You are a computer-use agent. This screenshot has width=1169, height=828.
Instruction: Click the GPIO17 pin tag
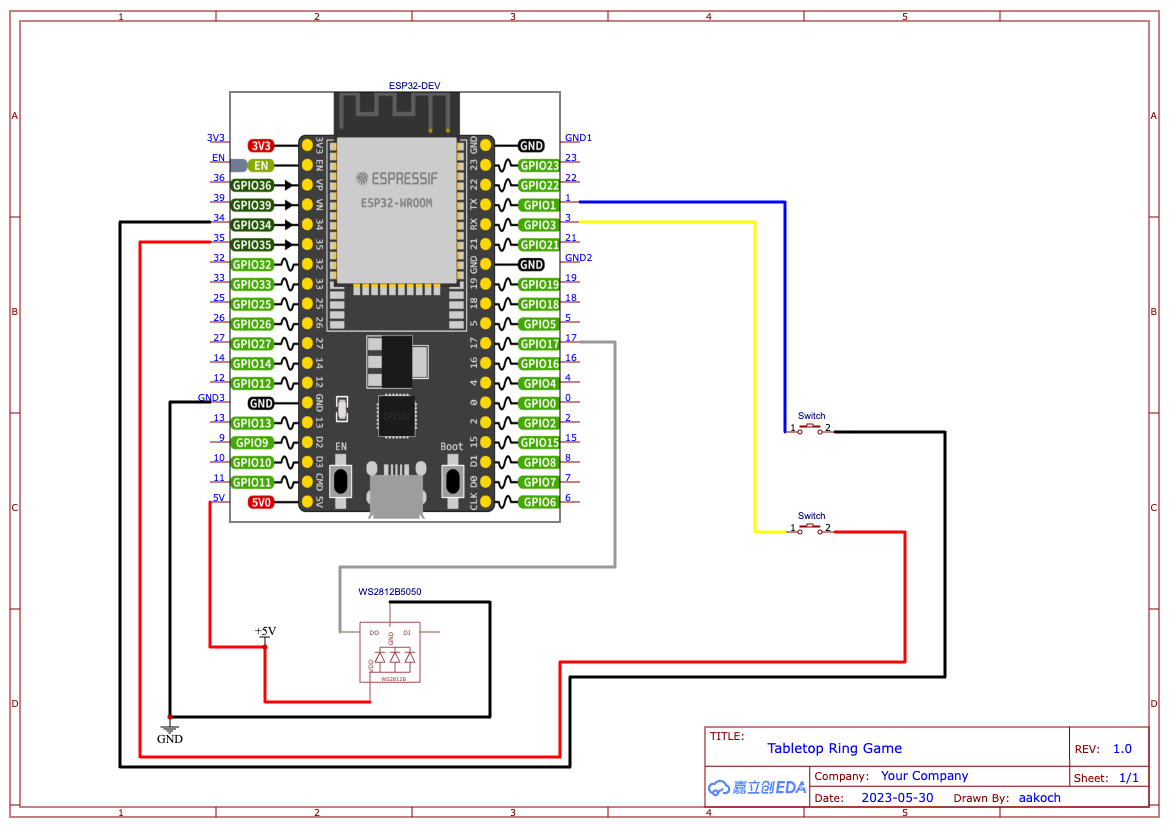(539, 344)
